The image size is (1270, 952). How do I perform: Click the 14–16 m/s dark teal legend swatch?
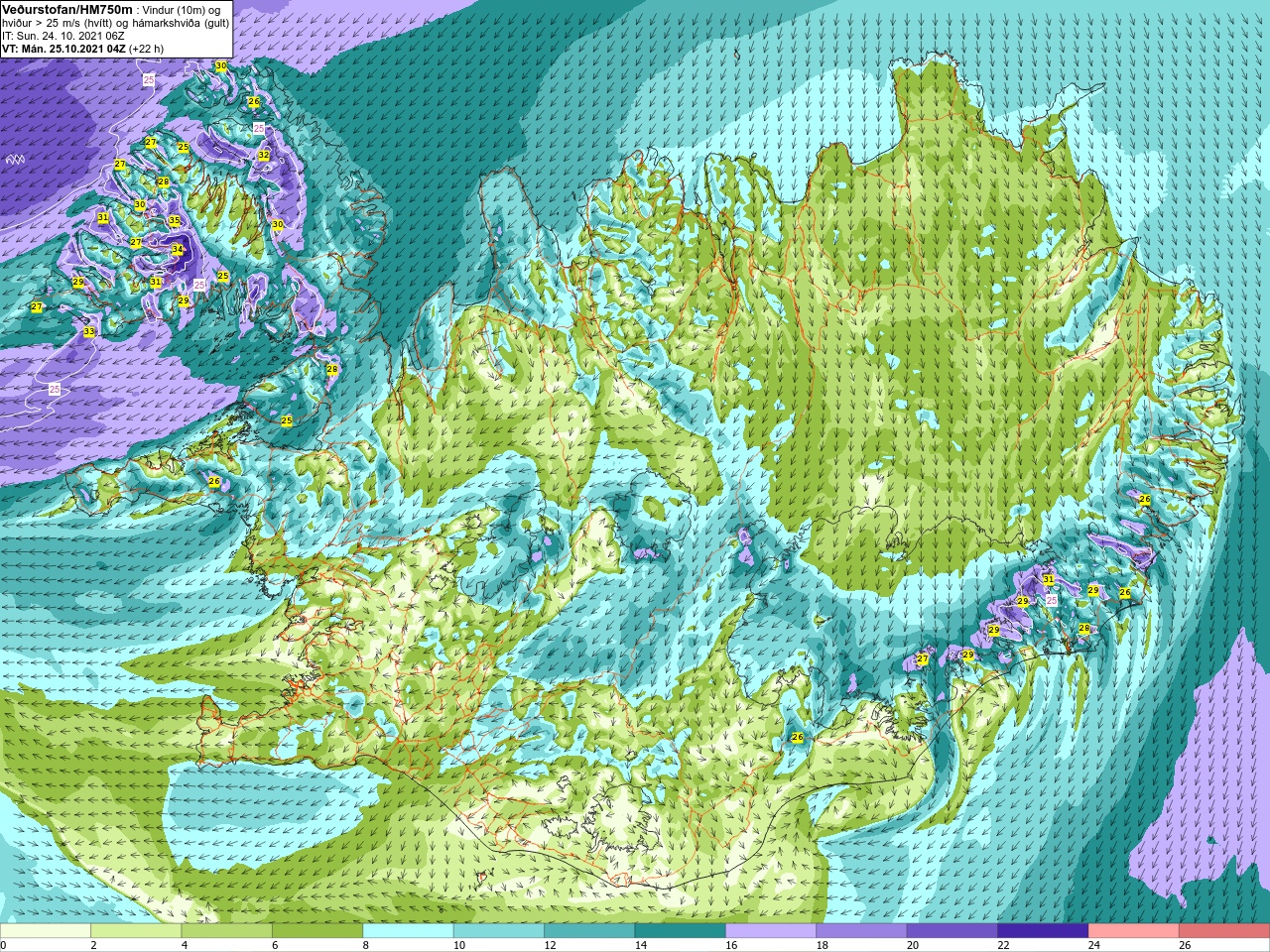(x=681, y=931)
